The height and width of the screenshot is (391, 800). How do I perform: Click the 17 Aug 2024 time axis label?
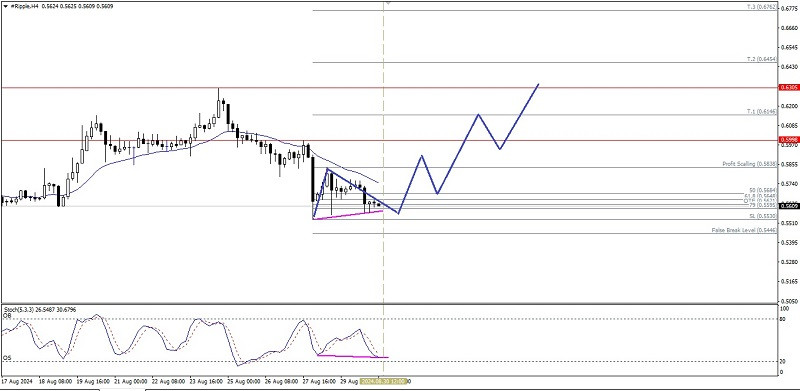(x=17, y=381)
